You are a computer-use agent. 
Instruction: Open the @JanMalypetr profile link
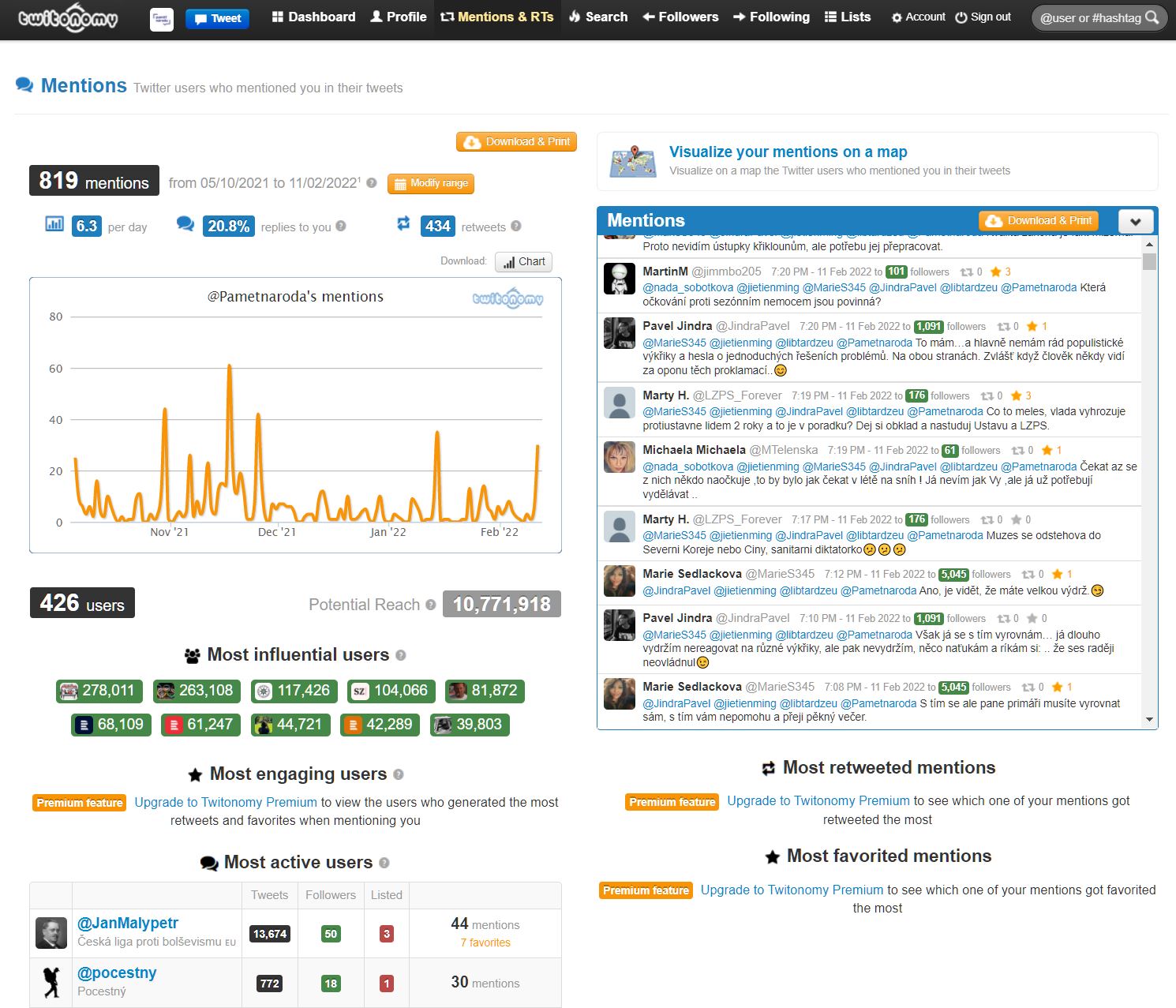[128, 923]
